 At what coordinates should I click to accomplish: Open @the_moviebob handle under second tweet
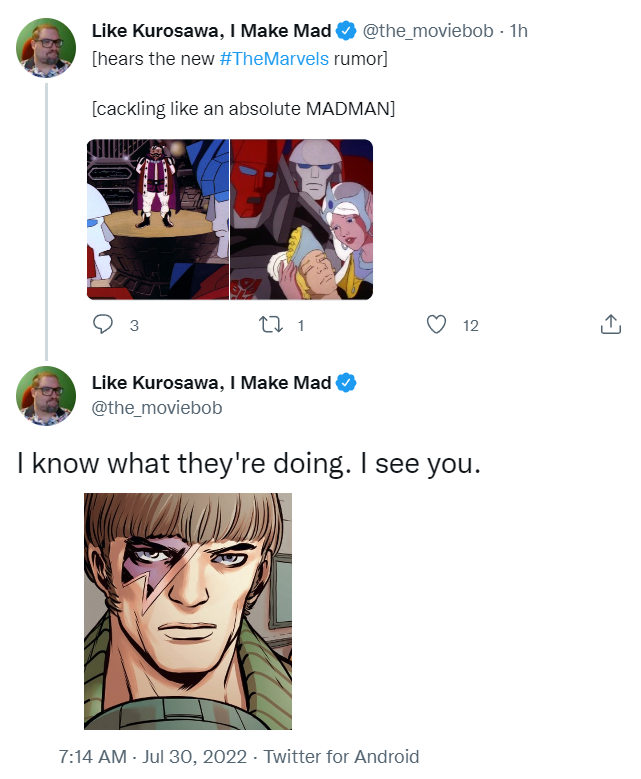(157, 408)
